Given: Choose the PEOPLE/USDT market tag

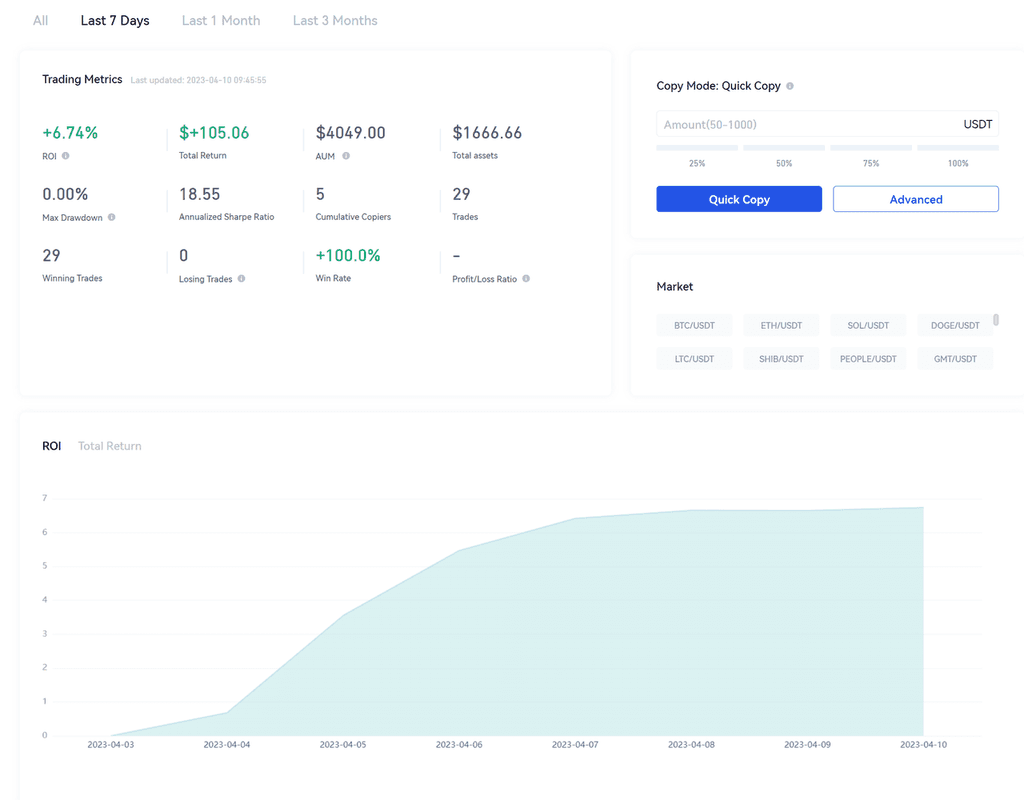Looking at the screenshot, I should click(868, 358).
